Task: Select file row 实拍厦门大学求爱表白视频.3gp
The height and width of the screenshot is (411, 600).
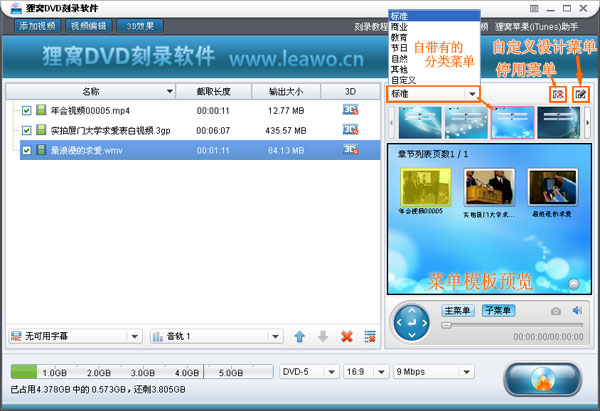Action: pyautogui.click(x=200, y=130)
